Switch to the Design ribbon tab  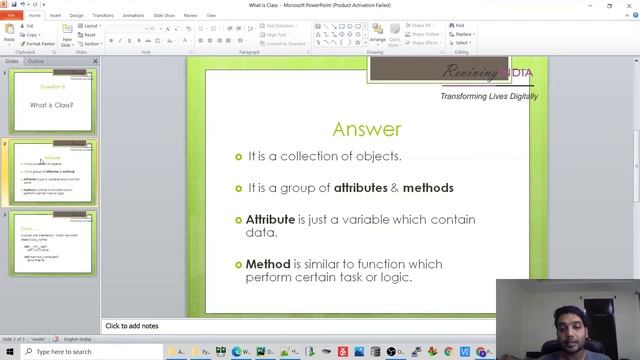point(76,16)
